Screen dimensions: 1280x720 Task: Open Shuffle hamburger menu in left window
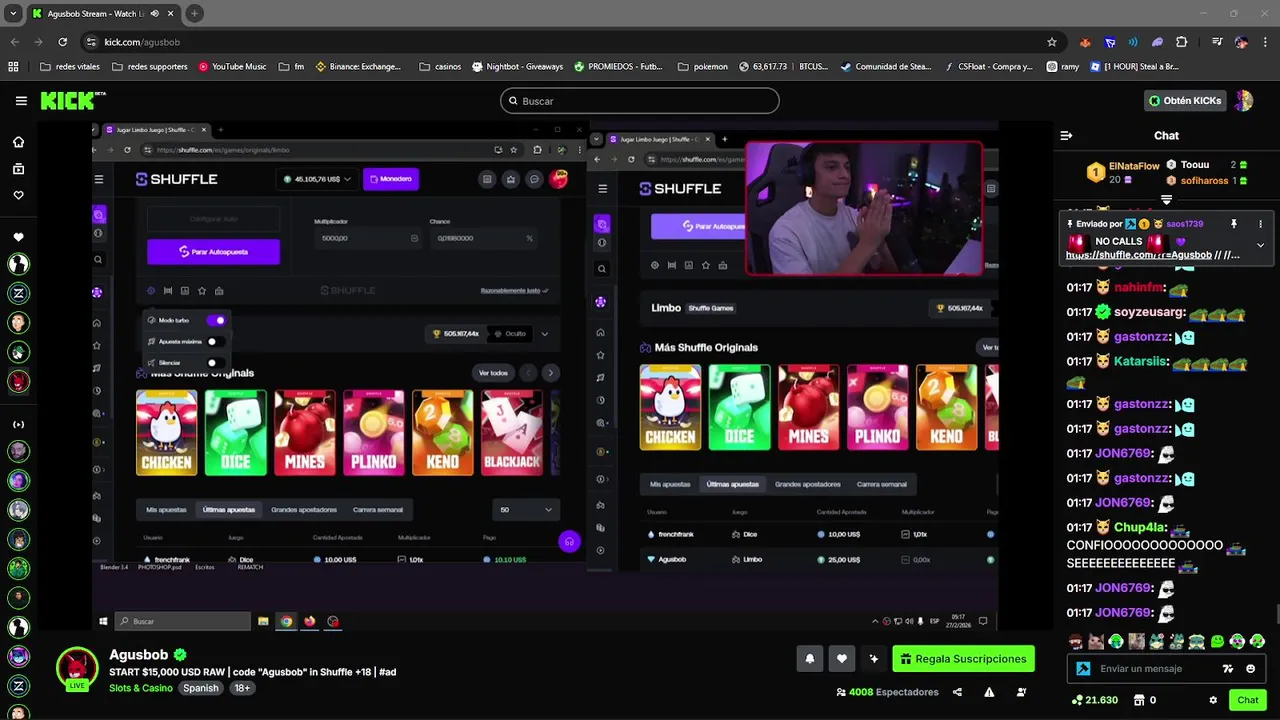tap(98, 179)
